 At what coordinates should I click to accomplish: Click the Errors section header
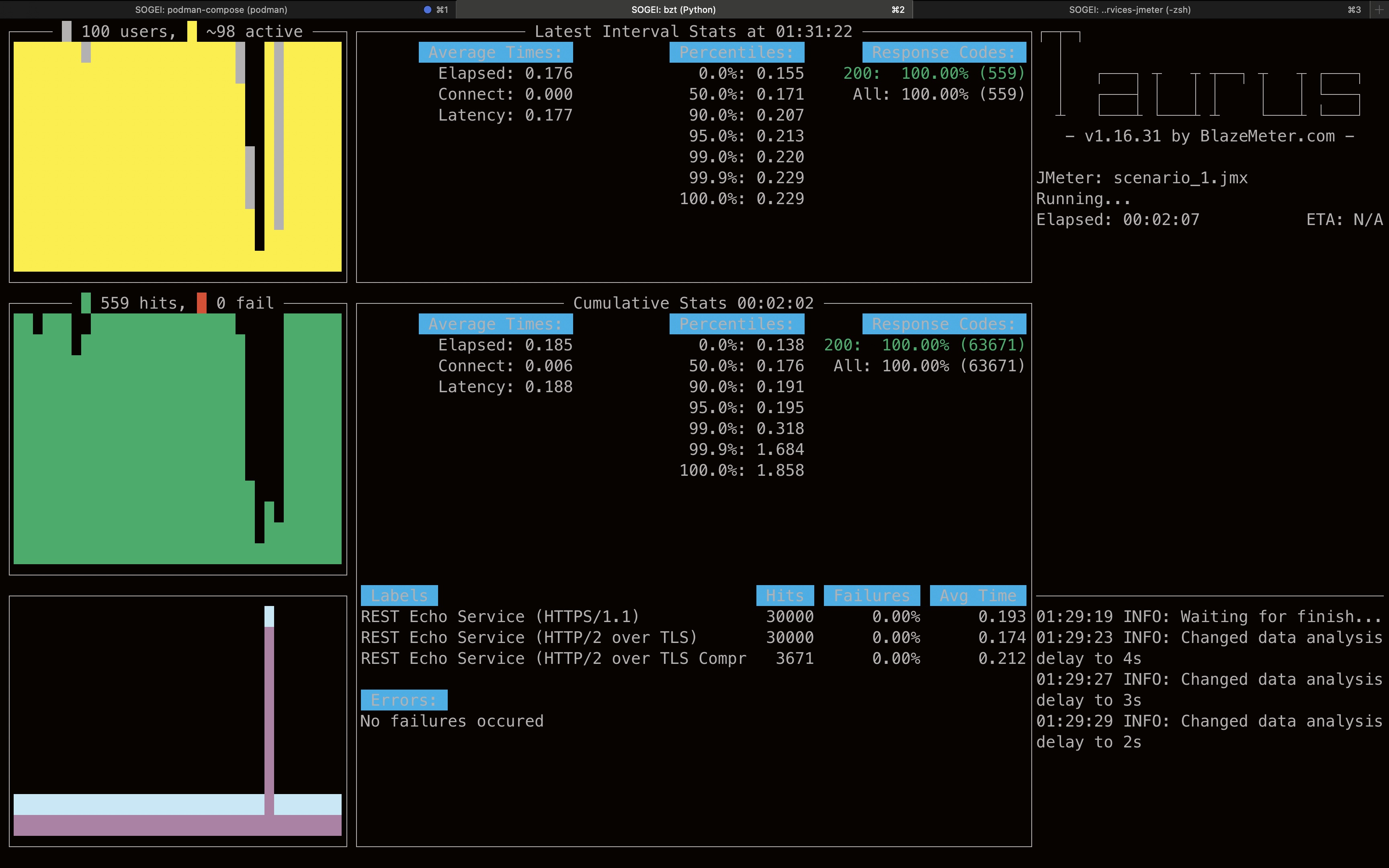[404, 700]
